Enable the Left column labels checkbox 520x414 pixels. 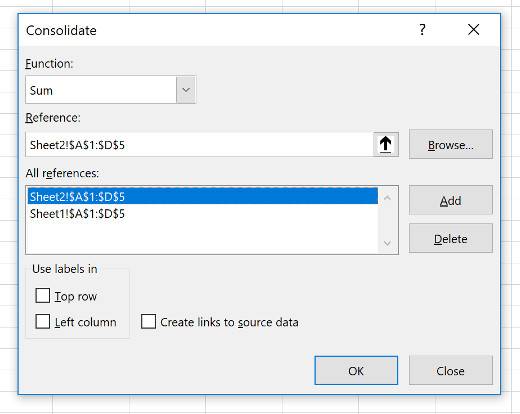point(43,322)
